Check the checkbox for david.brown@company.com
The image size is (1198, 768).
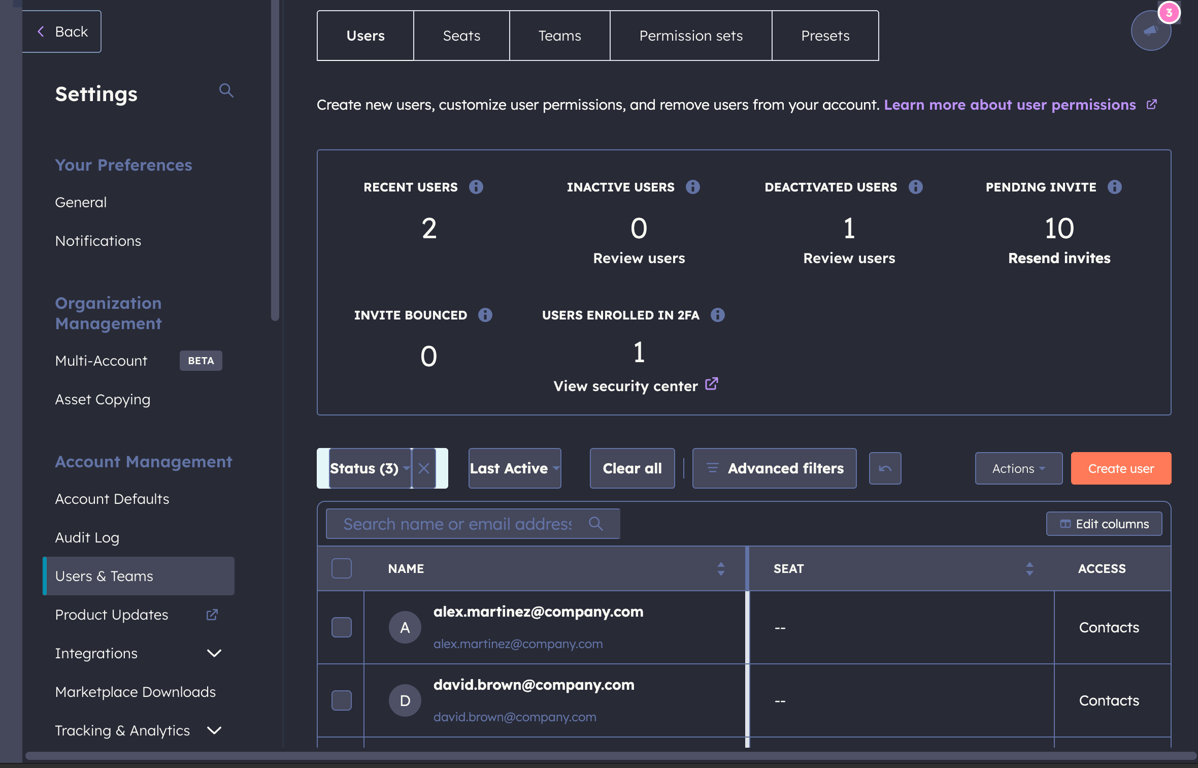click(341, 700)
